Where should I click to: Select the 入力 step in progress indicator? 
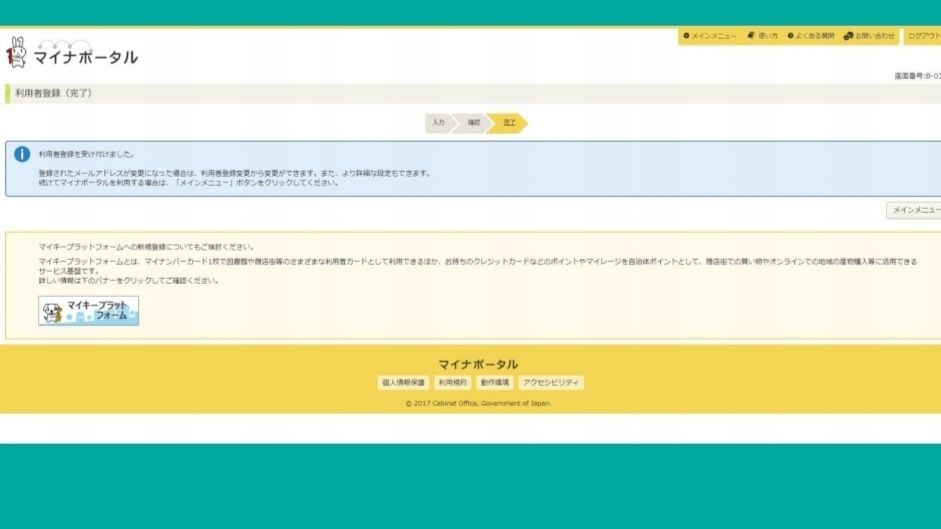coord(438,122)
